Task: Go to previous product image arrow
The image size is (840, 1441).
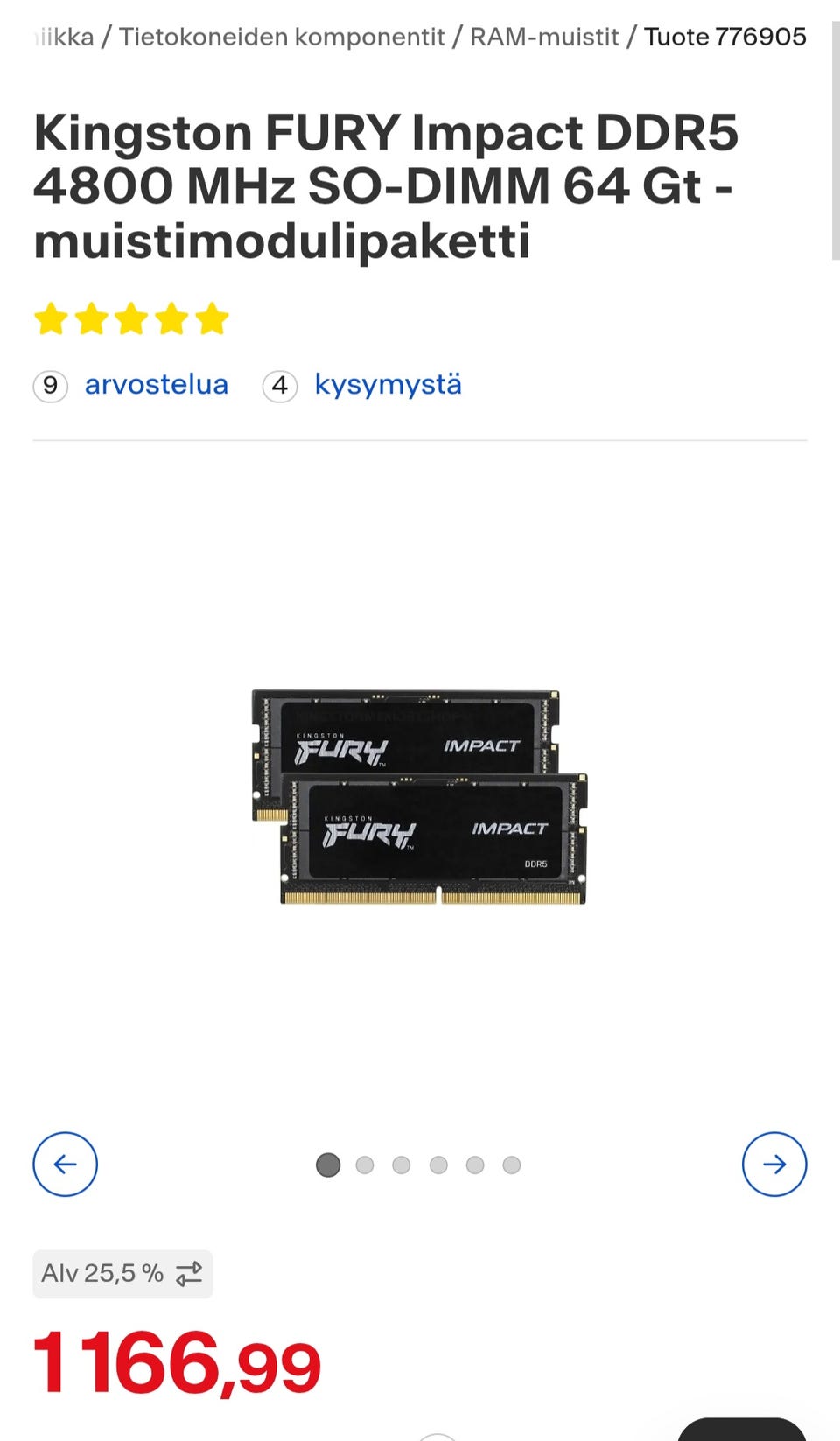Action: [65, 1164]
